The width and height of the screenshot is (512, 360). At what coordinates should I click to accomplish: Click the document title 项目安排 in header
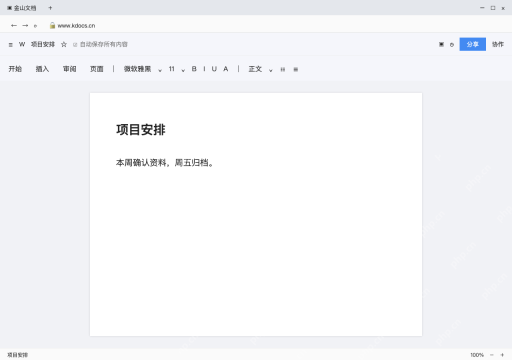pyautogui.click(x=43, y=44)
